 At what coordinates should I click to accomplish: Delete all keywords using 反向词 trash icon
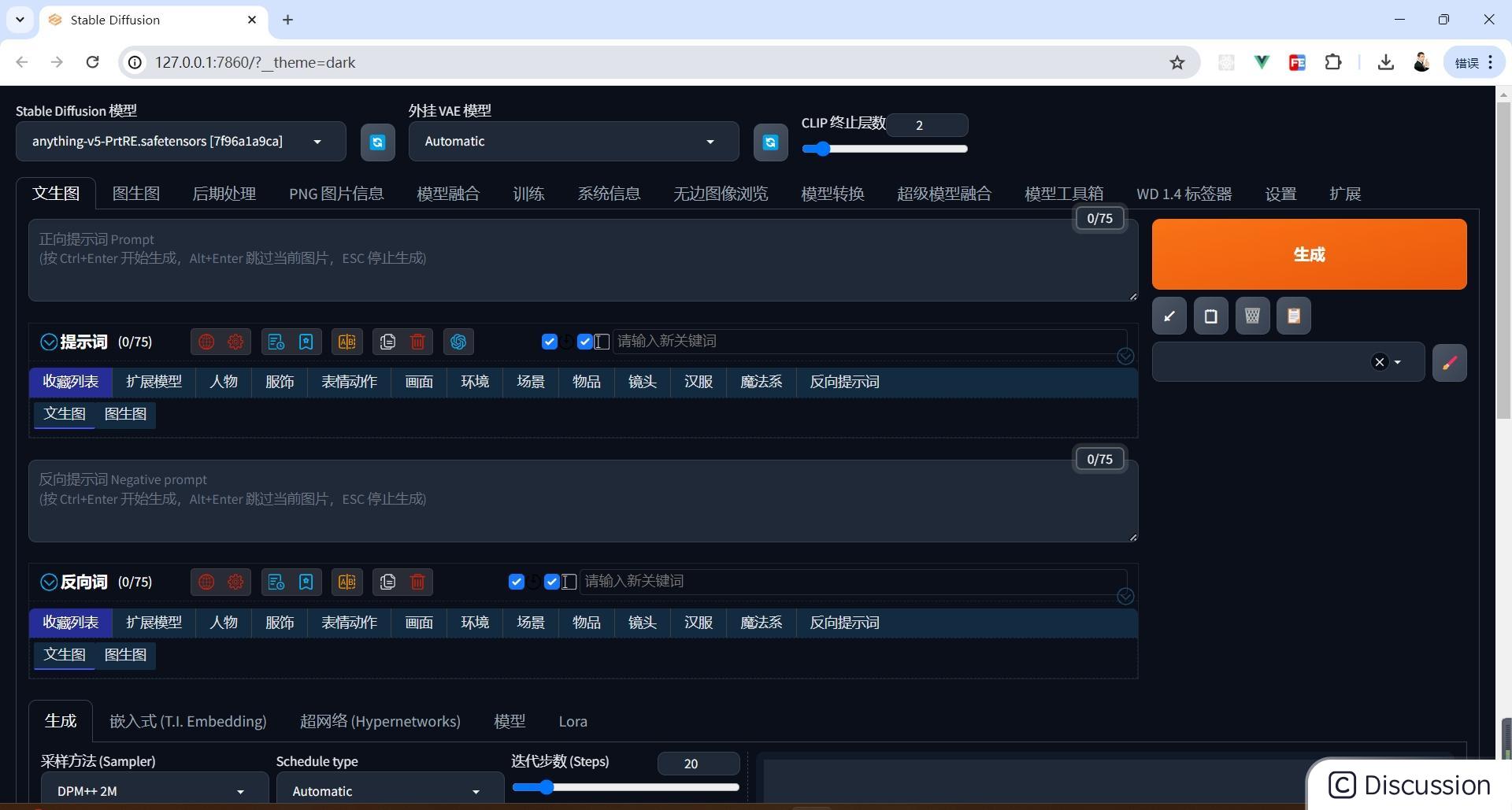(x=417, y=582)
